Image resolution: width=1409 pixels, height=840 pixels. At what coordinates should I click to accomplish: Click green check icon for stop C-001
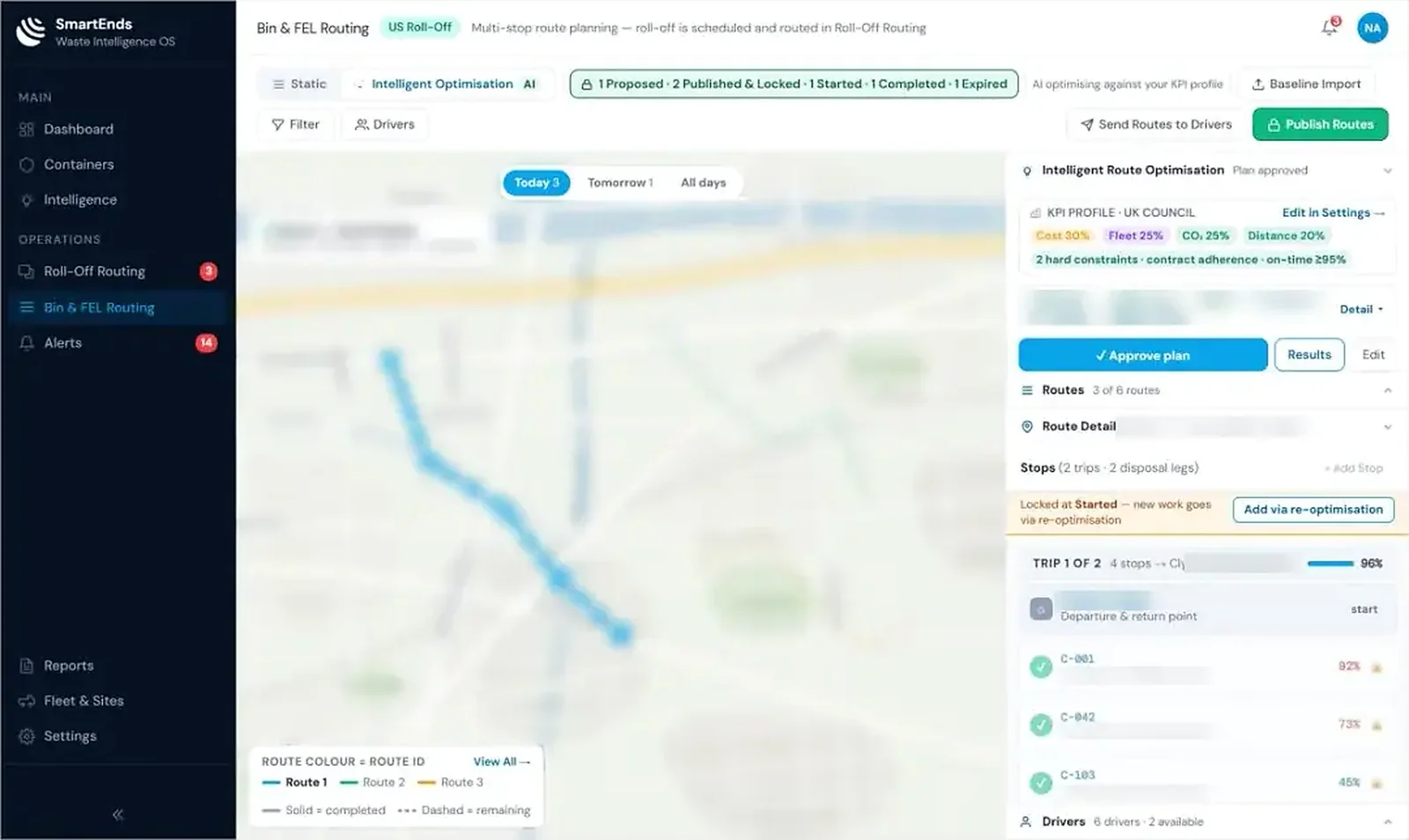point(1041,667)
